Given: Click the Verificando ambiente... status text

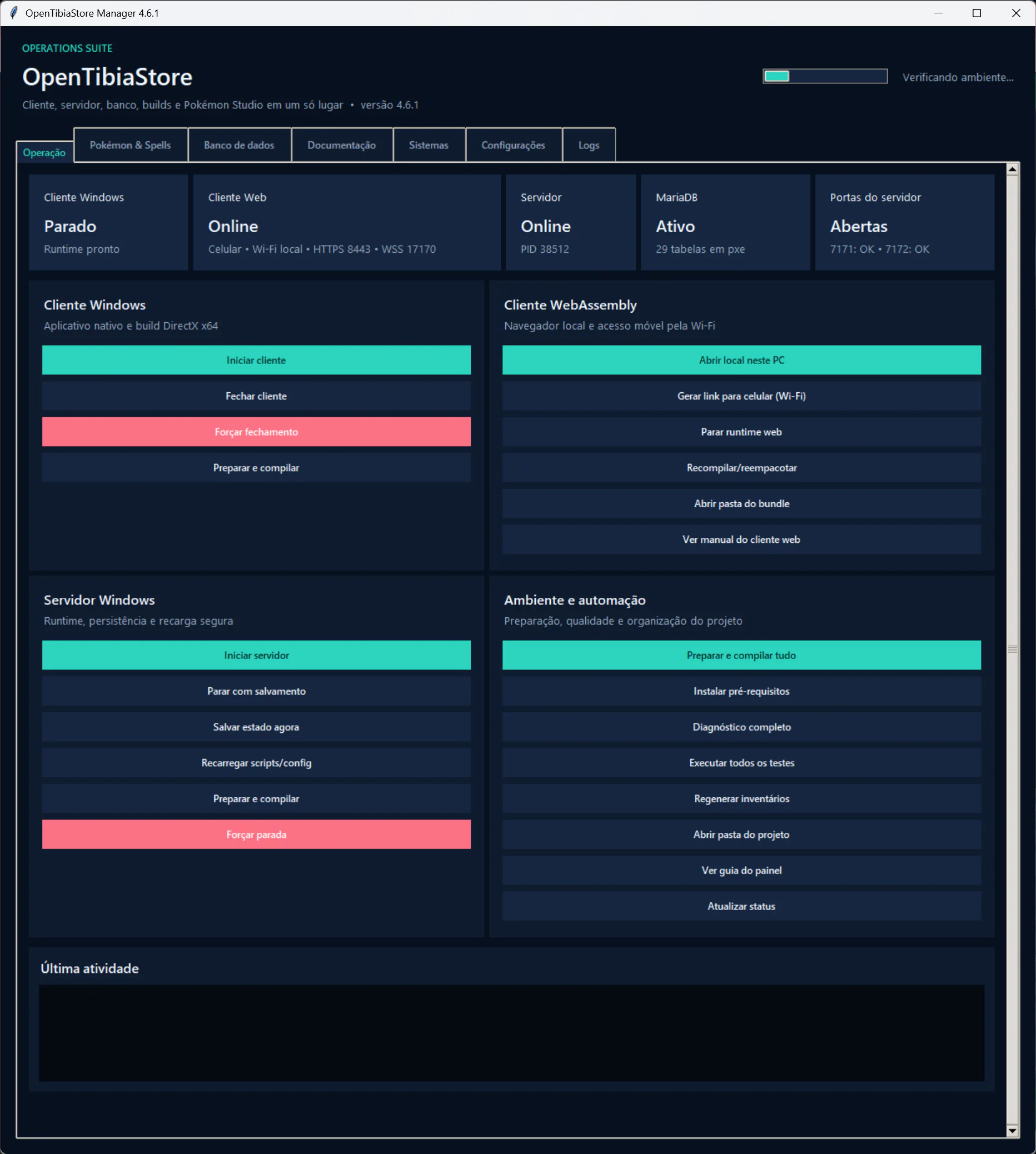Looking at the screenshot, I should click(x=958, y=77).
